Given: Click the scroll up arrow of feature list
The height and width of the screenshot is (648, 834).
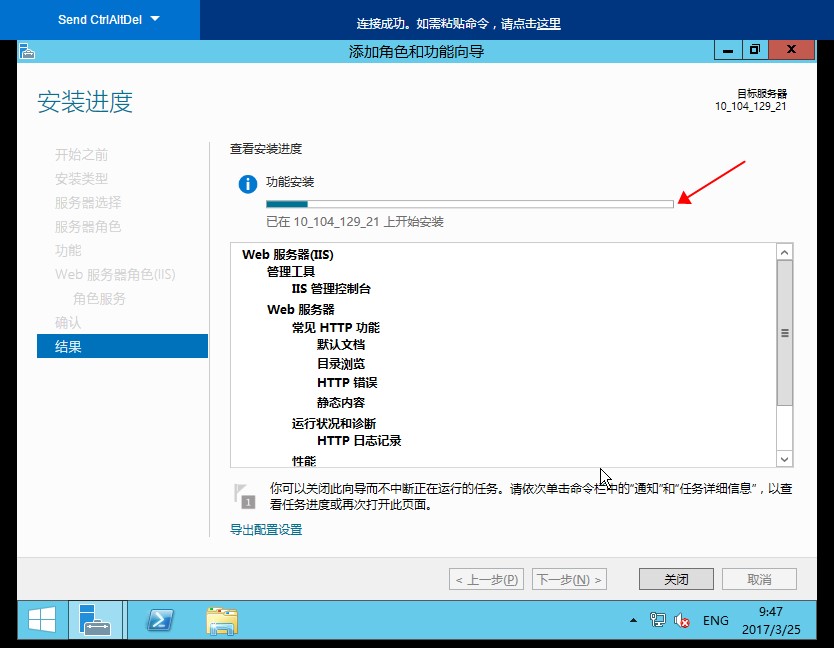Looking at the screenshot, I should click(785, 252).
